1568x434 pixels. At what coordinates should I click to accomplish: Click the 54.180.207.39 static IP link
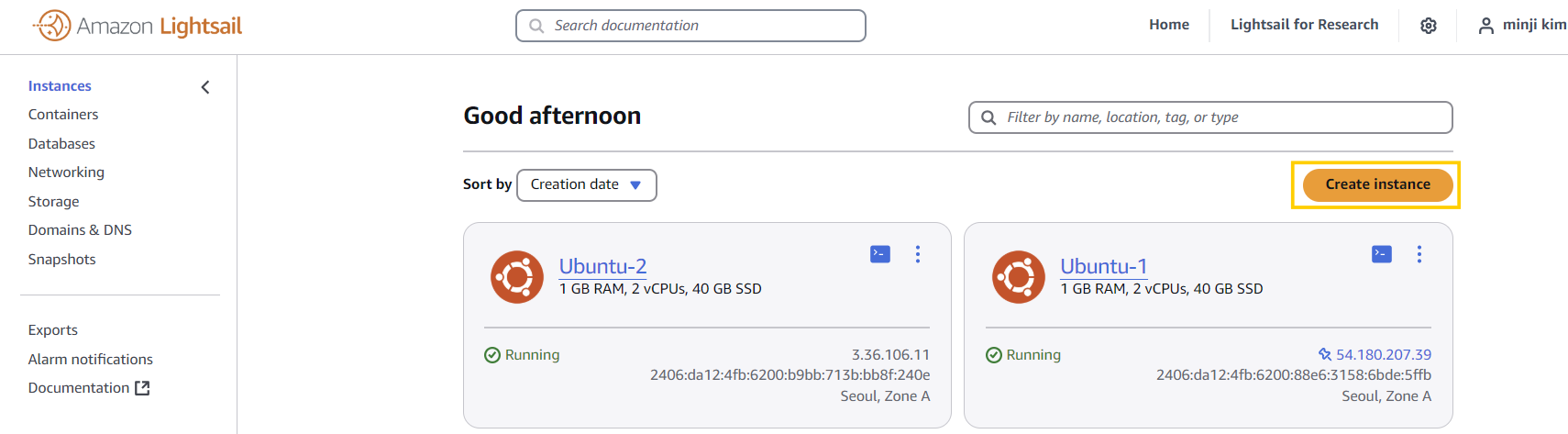[x=1383, y=355]
